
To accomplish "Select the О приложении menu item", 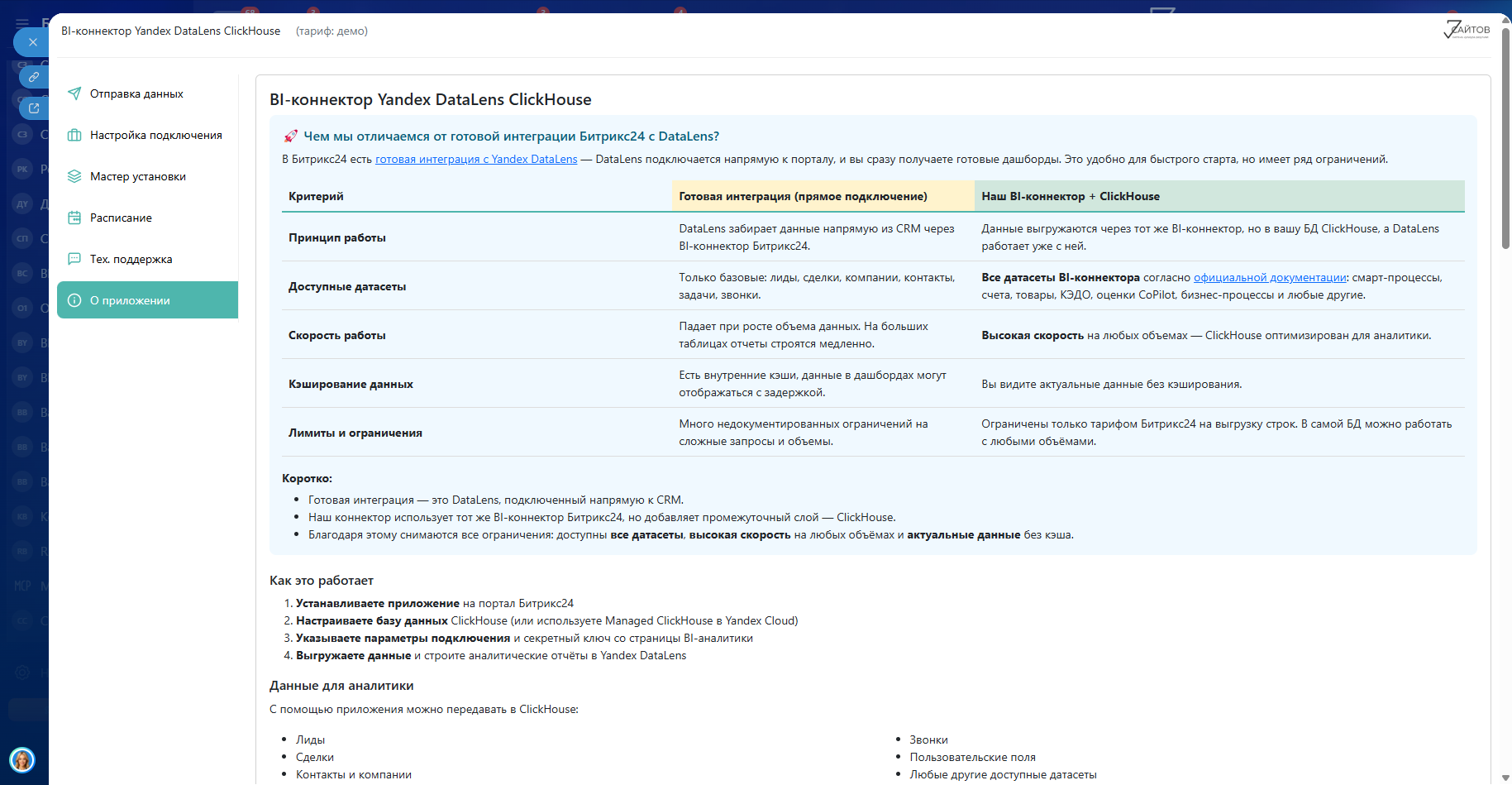I will (x=147, y=300).
